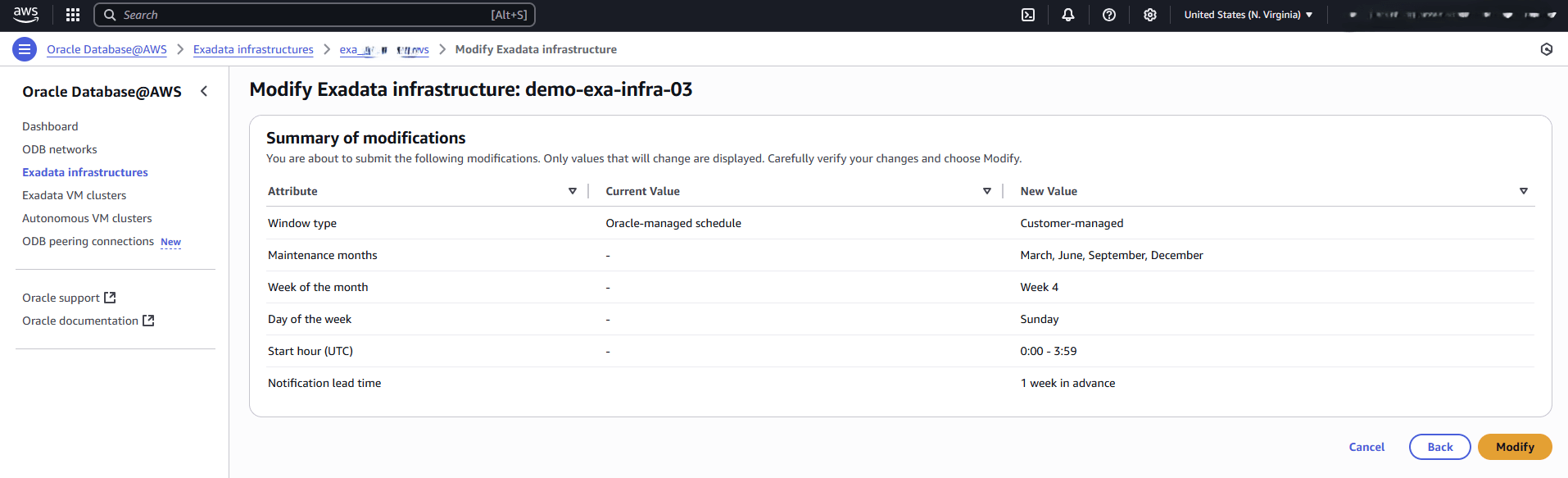The image size is (1568, 478).
Task: Open Exadata VM clusters page
Action: (75, 195)
